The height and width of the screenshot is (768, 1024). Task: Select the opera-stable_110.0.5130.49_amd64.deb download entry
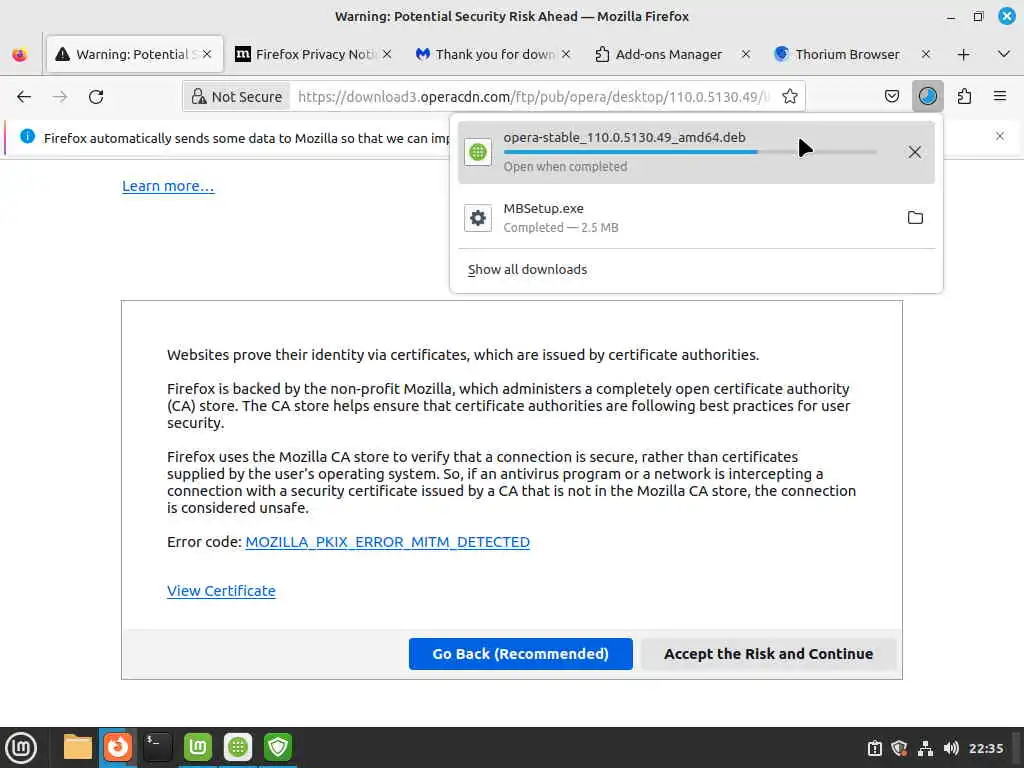(x=696, y=152)
